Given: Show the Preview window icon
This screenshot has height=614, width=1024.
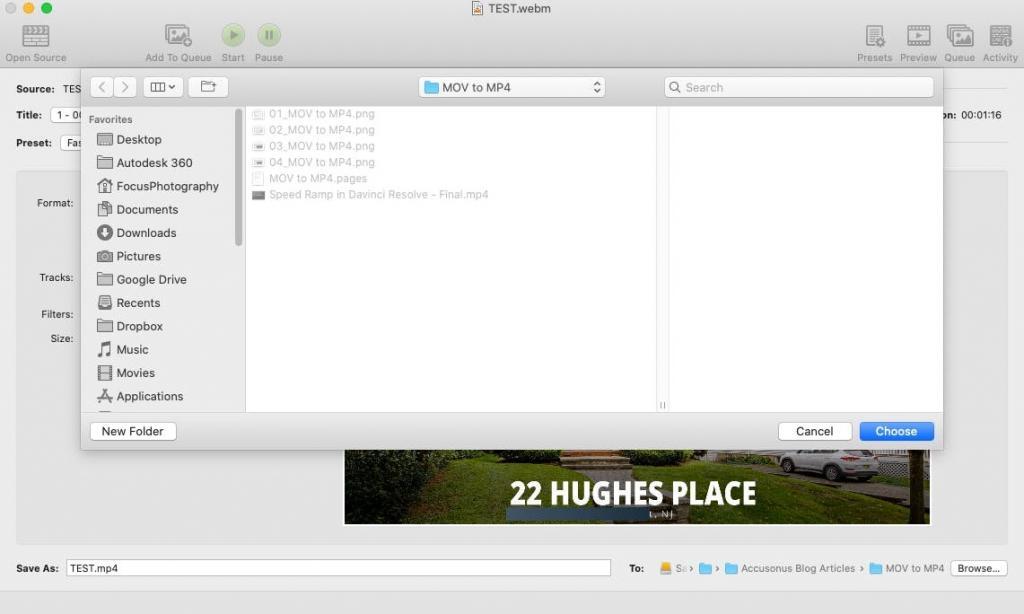Looking at the screenshot, I should coord(918,36).
